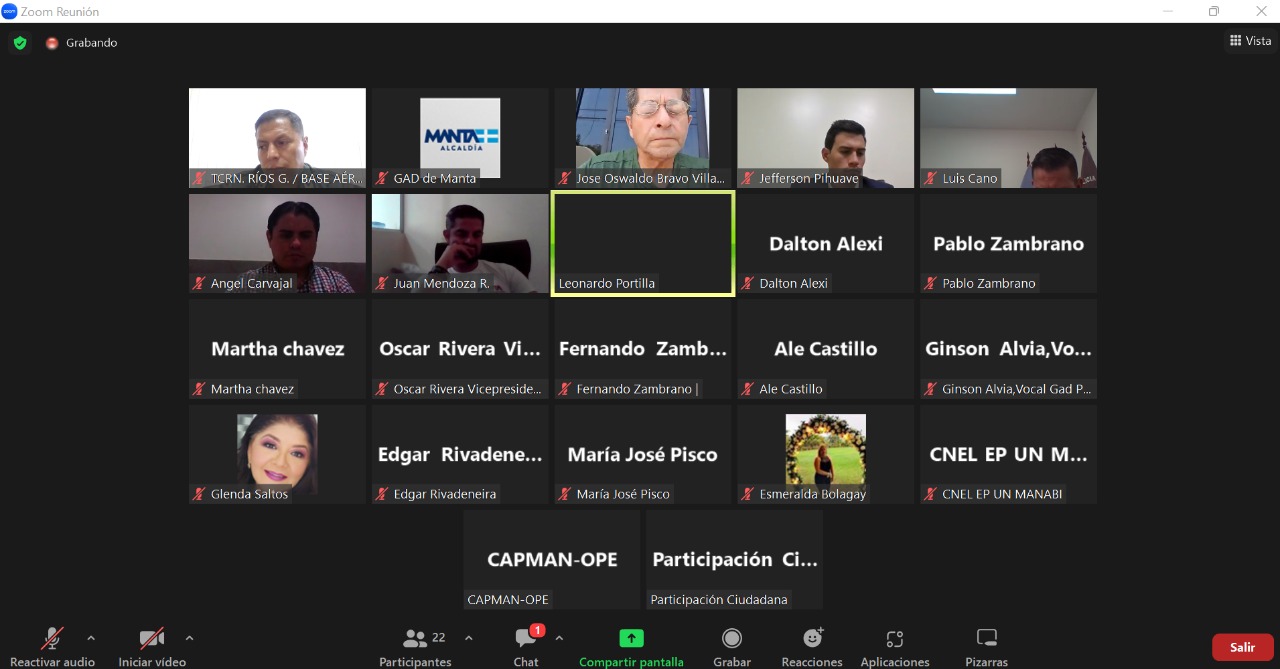Screen dimensions: 1280x669
Task: Select the Glenda Saltos participant tile
Action: tap(277, 454)
